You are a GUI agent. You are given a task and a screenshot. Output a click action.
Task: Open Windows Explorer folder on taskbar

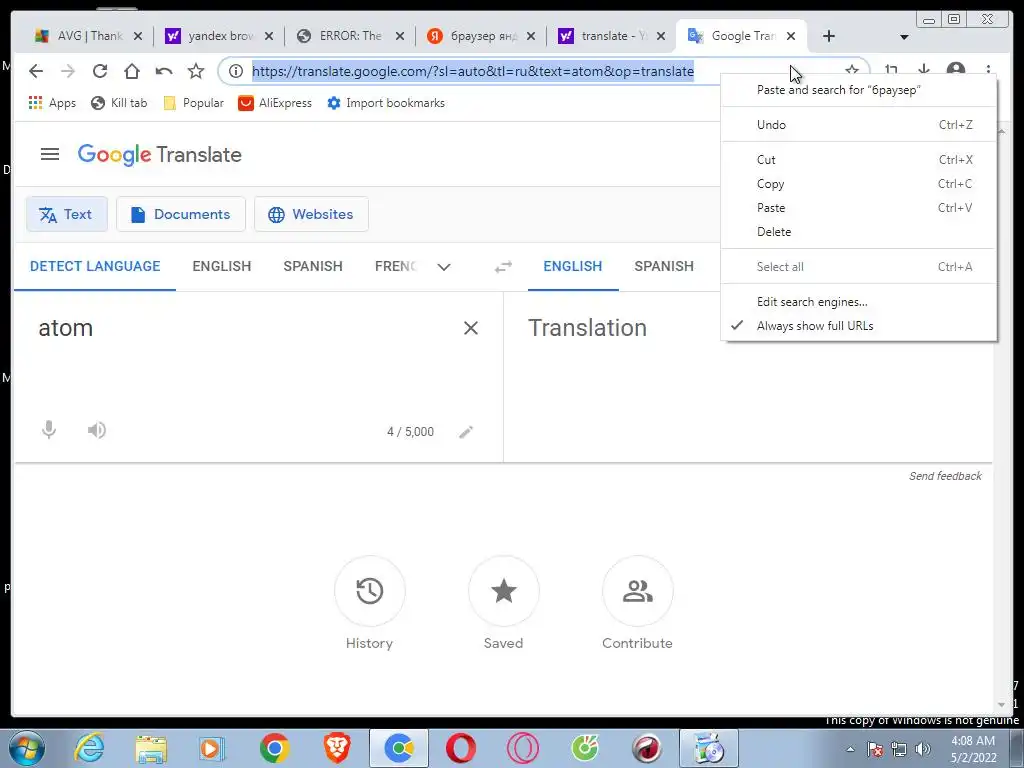coord(151,748)
